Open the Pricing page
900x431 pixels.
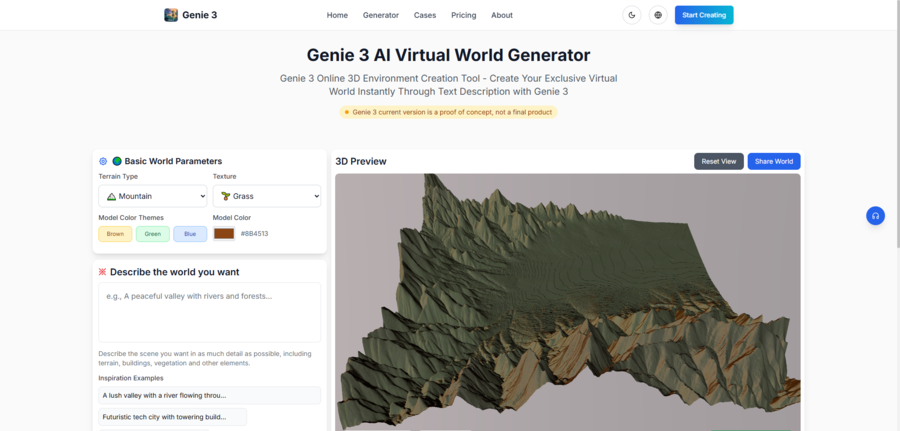coord(463,15)
